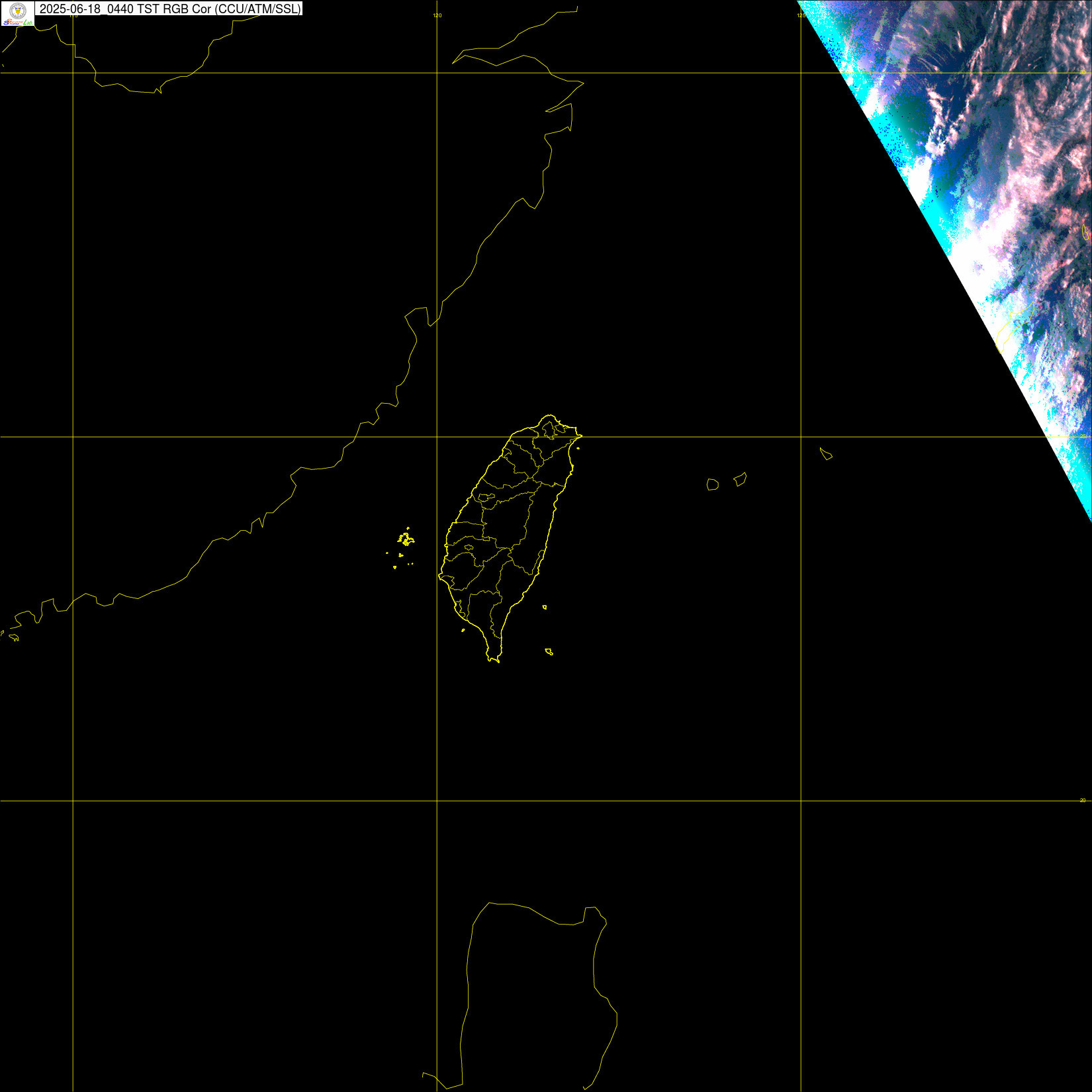Click the 30 latitude label
The image size is (1092, 1092).
(1083, 71)
